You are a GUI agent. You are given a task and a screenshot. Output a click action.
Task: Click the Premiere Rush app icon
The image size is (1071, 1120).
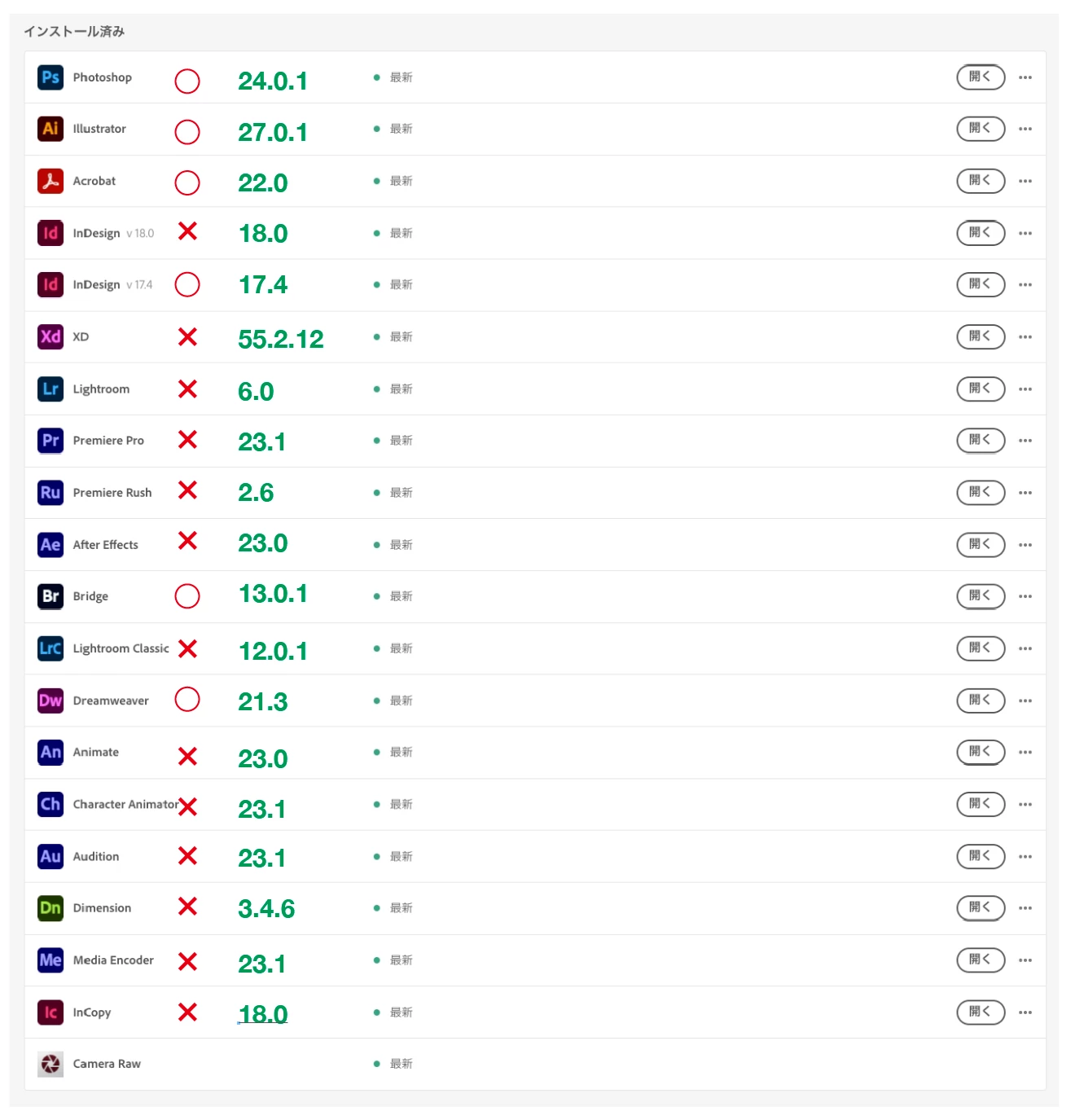50,493
